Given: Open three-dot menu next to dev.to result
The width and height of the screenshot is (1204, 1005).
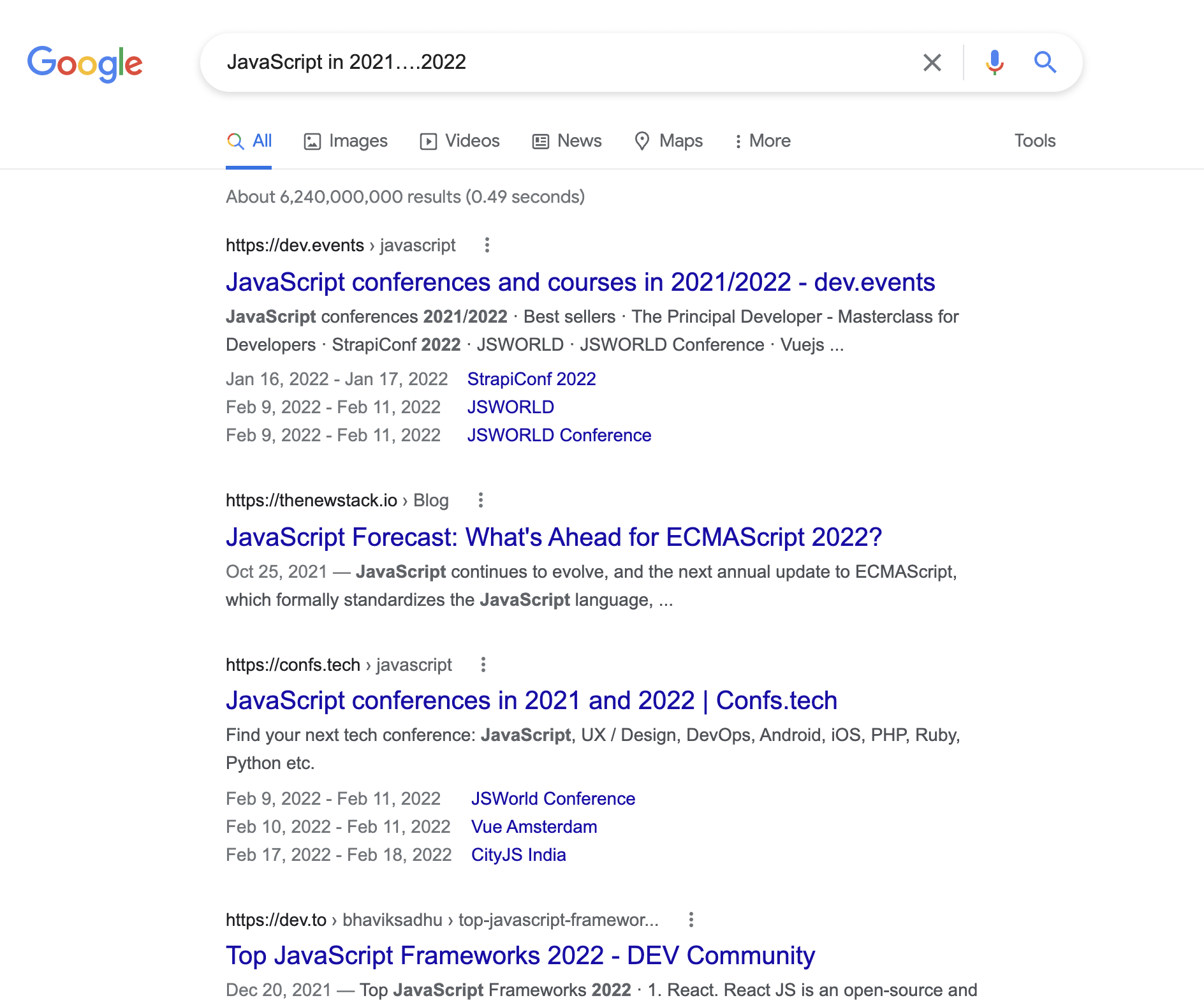Looking at the screenshot, I should tap(691, 920).
